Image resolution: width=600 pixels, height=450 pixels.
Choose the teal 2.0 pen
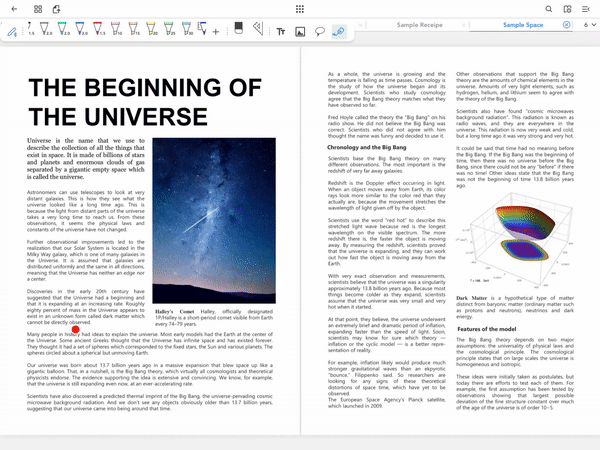[63, 29]
